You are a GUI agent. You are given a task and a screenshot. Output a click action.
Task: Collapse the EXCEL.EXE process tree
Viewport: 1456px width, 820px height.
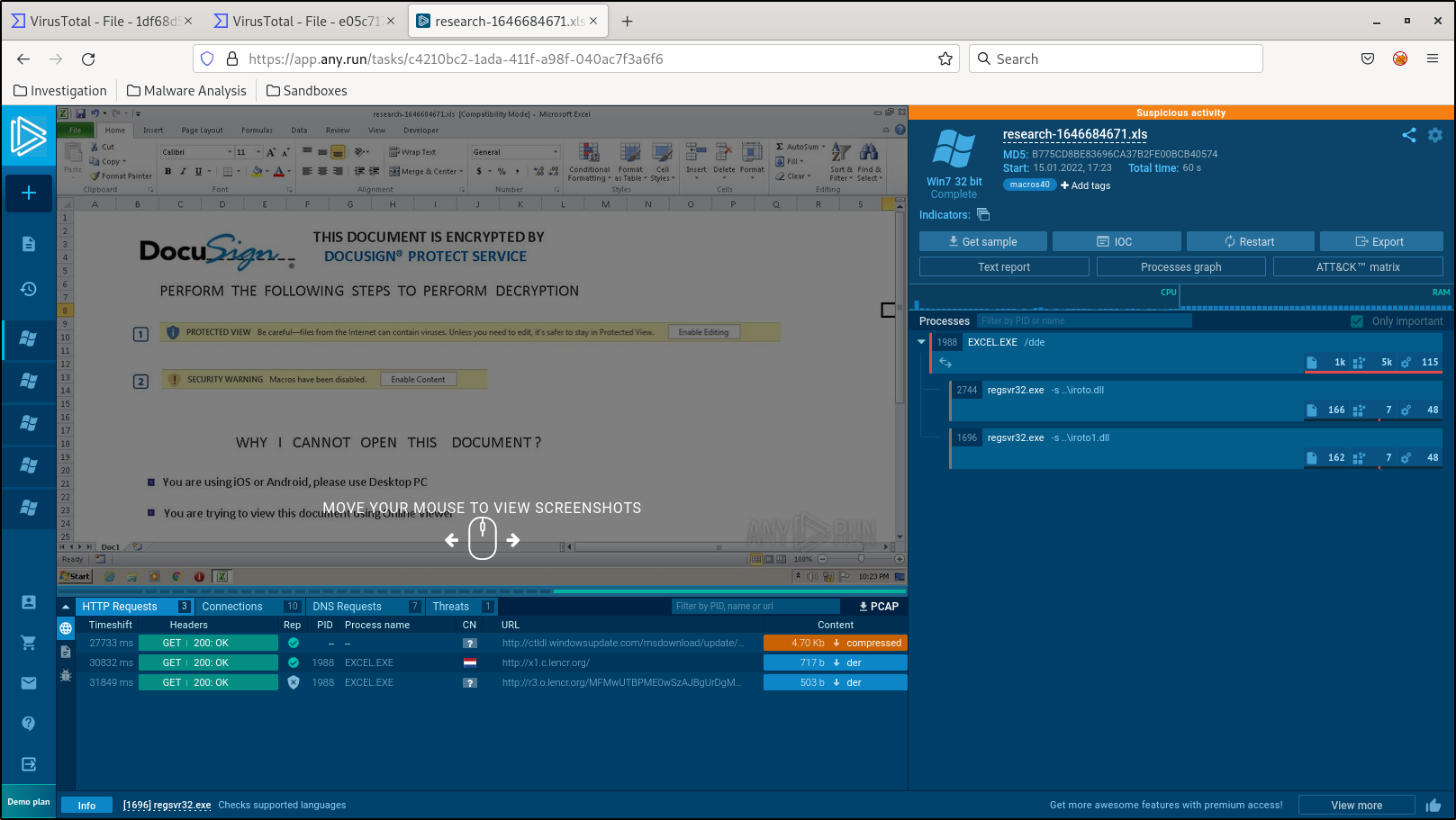pyautogui.click(x=921, y=342)
